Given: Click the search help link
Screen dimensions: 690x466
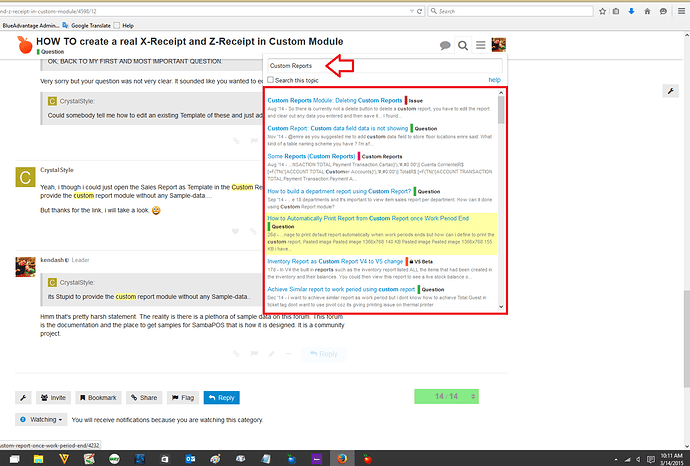Looking at the screenshot, I should (494, 80).
